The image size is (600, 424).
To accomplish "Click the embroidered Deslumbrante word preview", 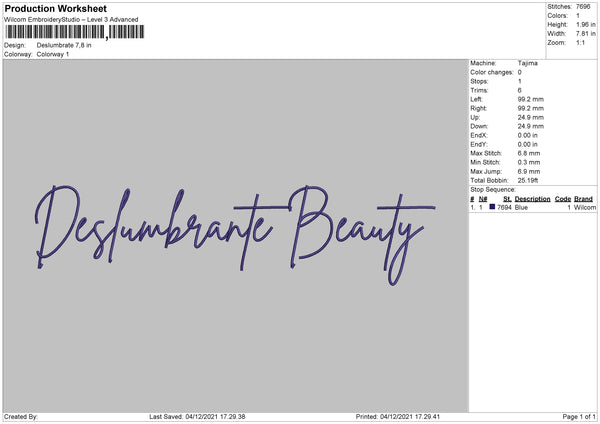I will coord(153,227).
